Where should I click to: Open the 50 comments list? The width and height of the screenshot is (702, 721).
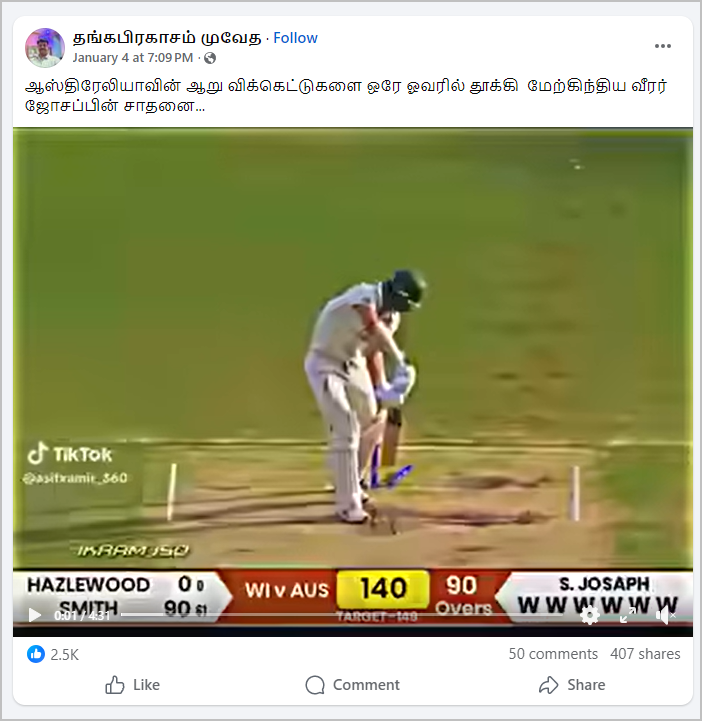click(x=553, y=654)
